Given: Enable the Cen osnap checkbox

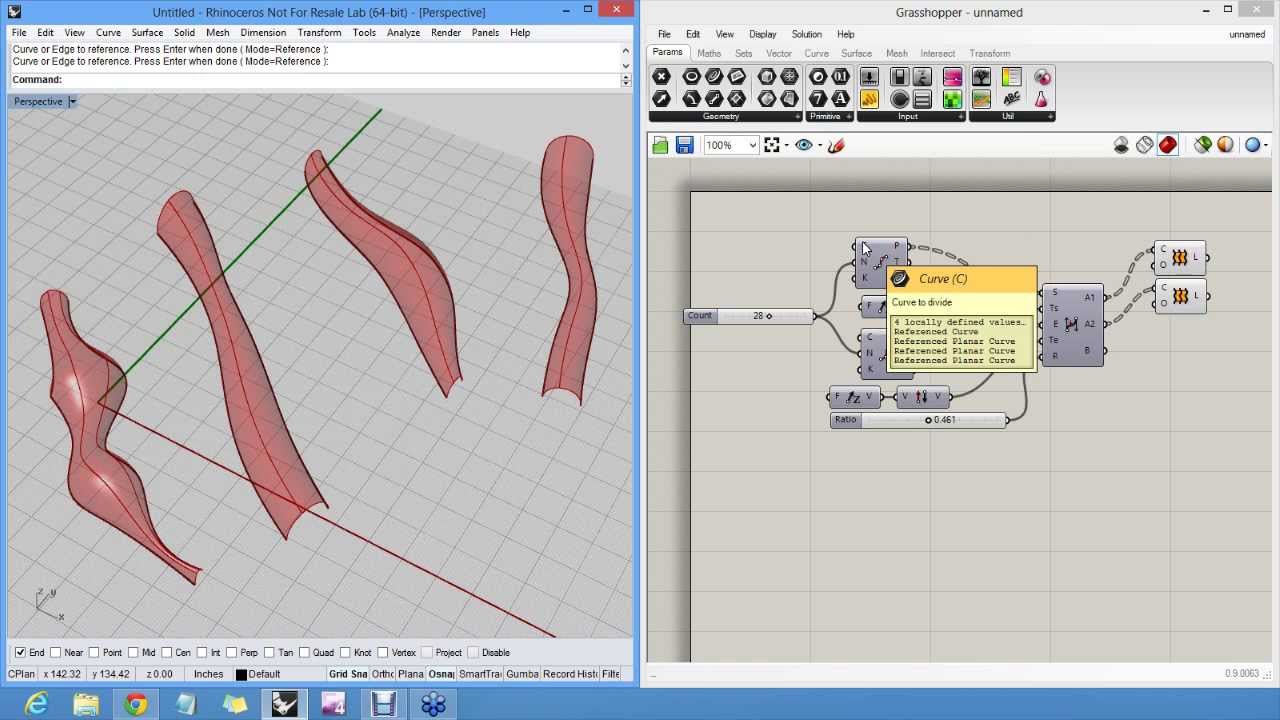Looking at the screenshot, I should (166, 653).
